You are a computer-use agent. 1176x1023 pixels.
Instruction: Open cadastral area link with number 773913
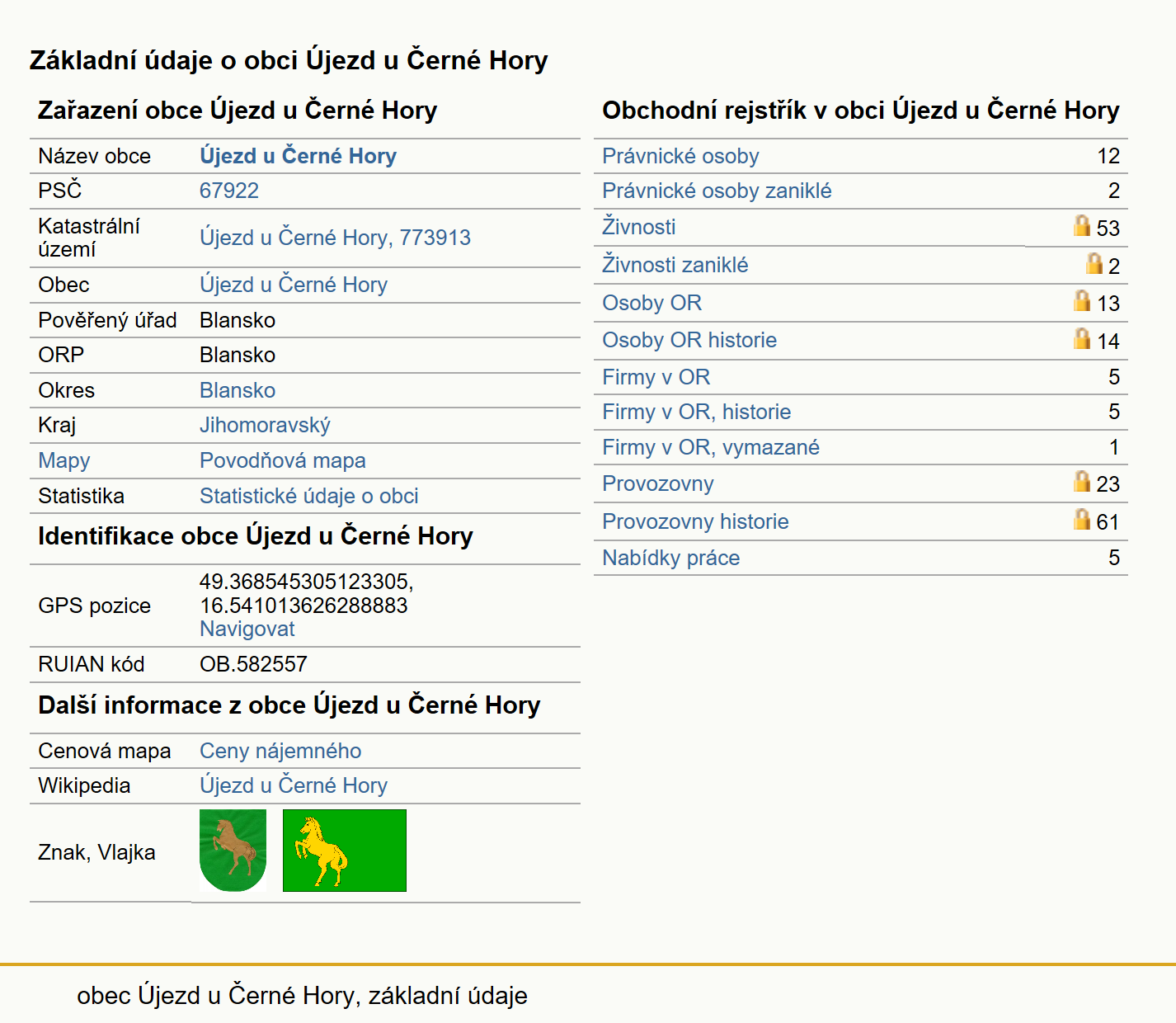(335, 238)
